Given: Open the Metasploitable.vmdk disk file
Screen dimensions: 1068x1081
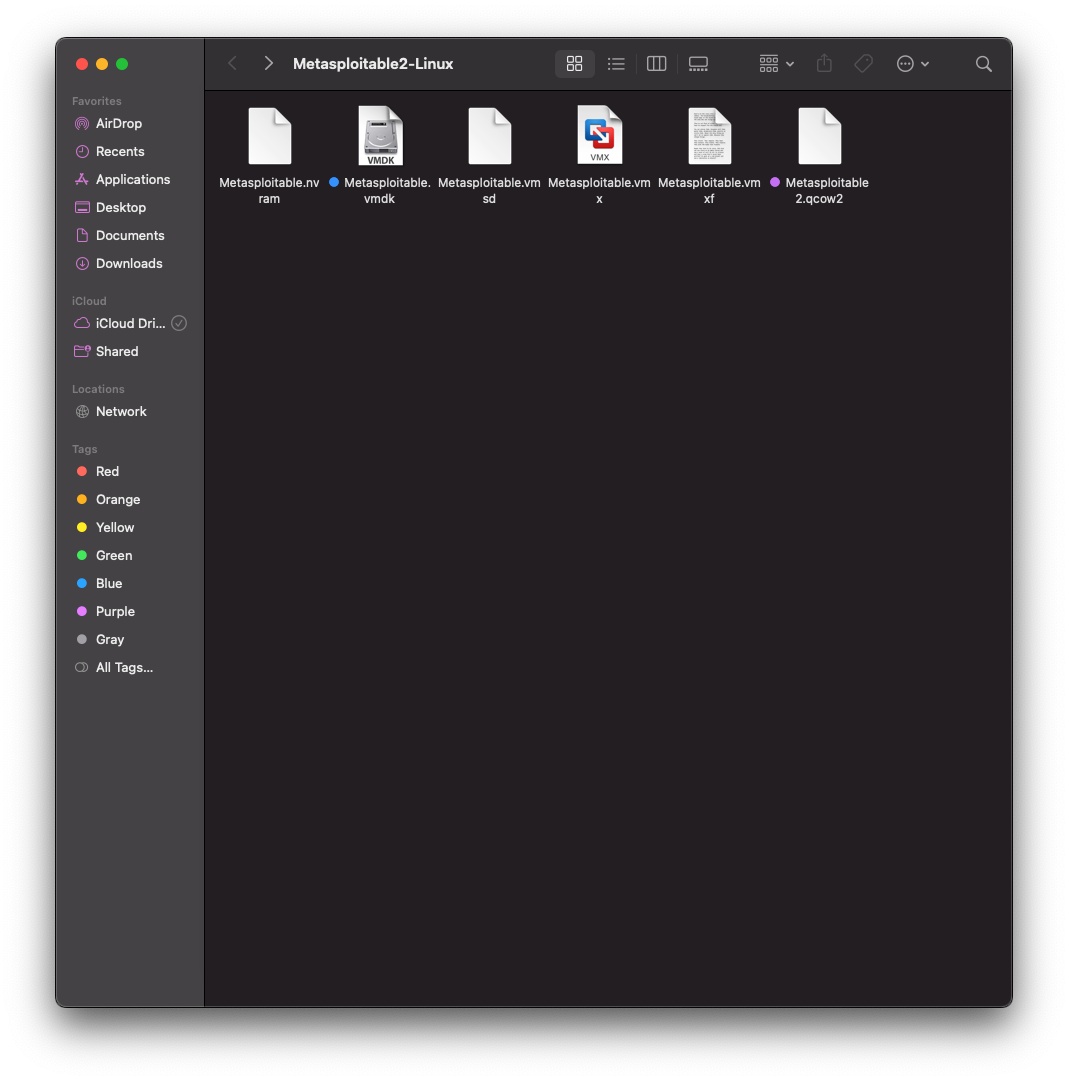Looking at the screenshot, I should pyautogui.click(x=380, y=137).
